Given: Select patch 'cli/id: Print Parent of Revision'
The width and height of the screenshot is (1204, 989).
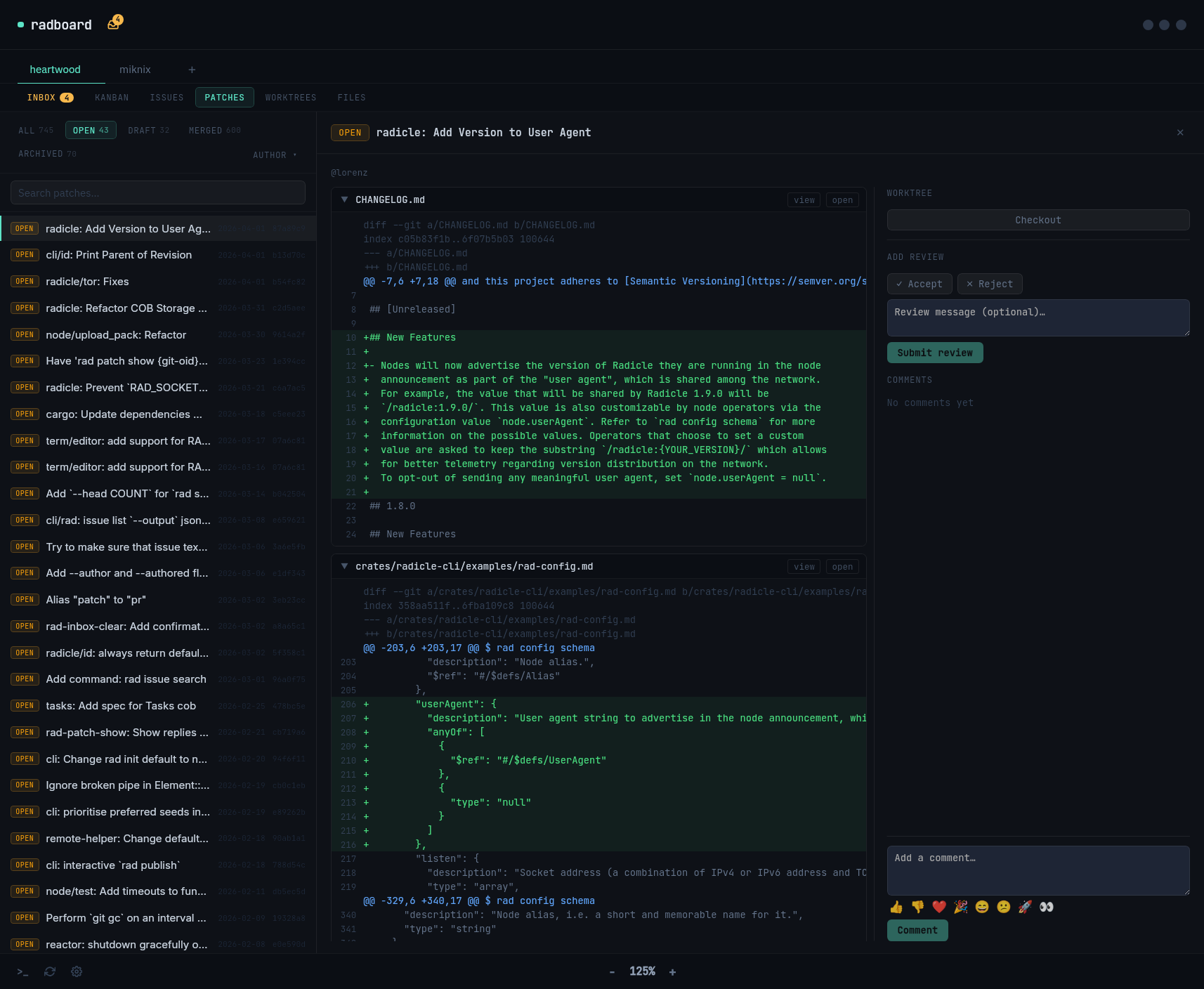Looking at the screenshot, I should click(158, 255).
